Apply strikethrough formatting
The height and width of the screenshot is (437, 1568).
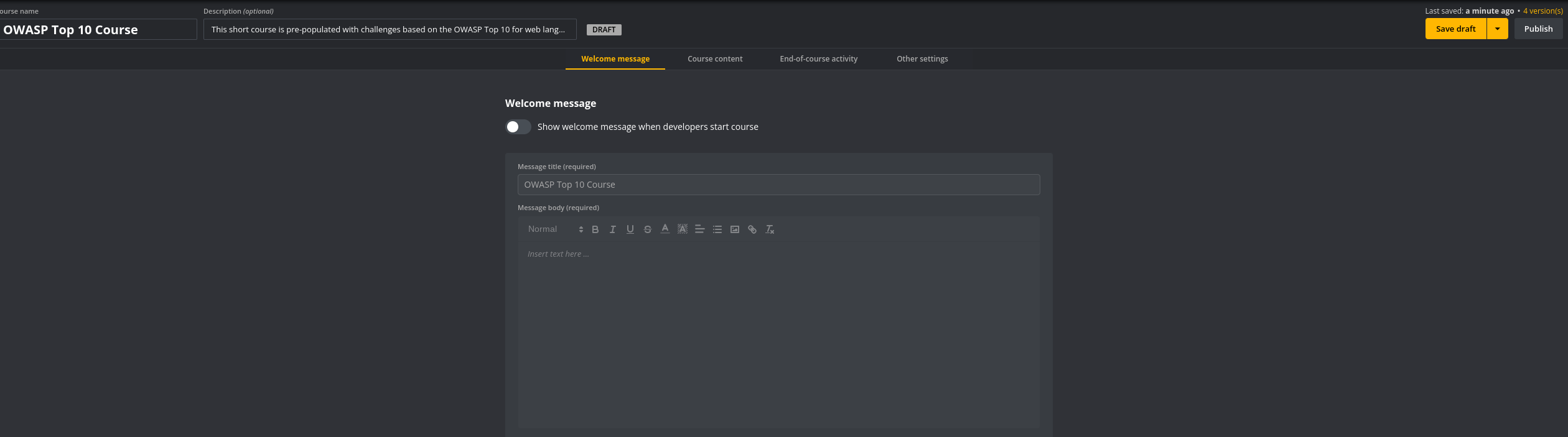pos(648,229)
